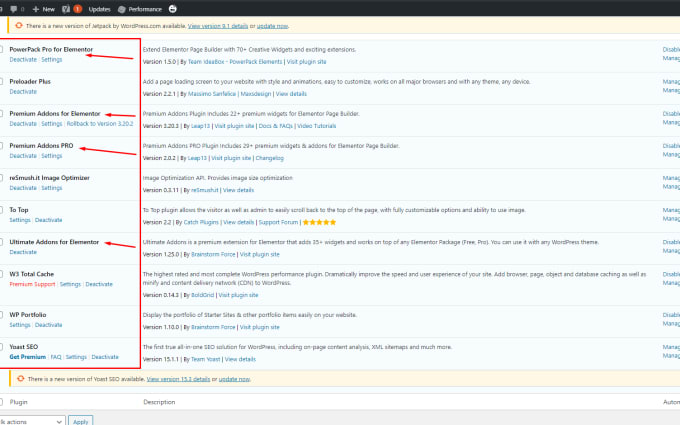
Task: Open Settings for PowerPack Pro for Elementor
Action: [52, 59]
